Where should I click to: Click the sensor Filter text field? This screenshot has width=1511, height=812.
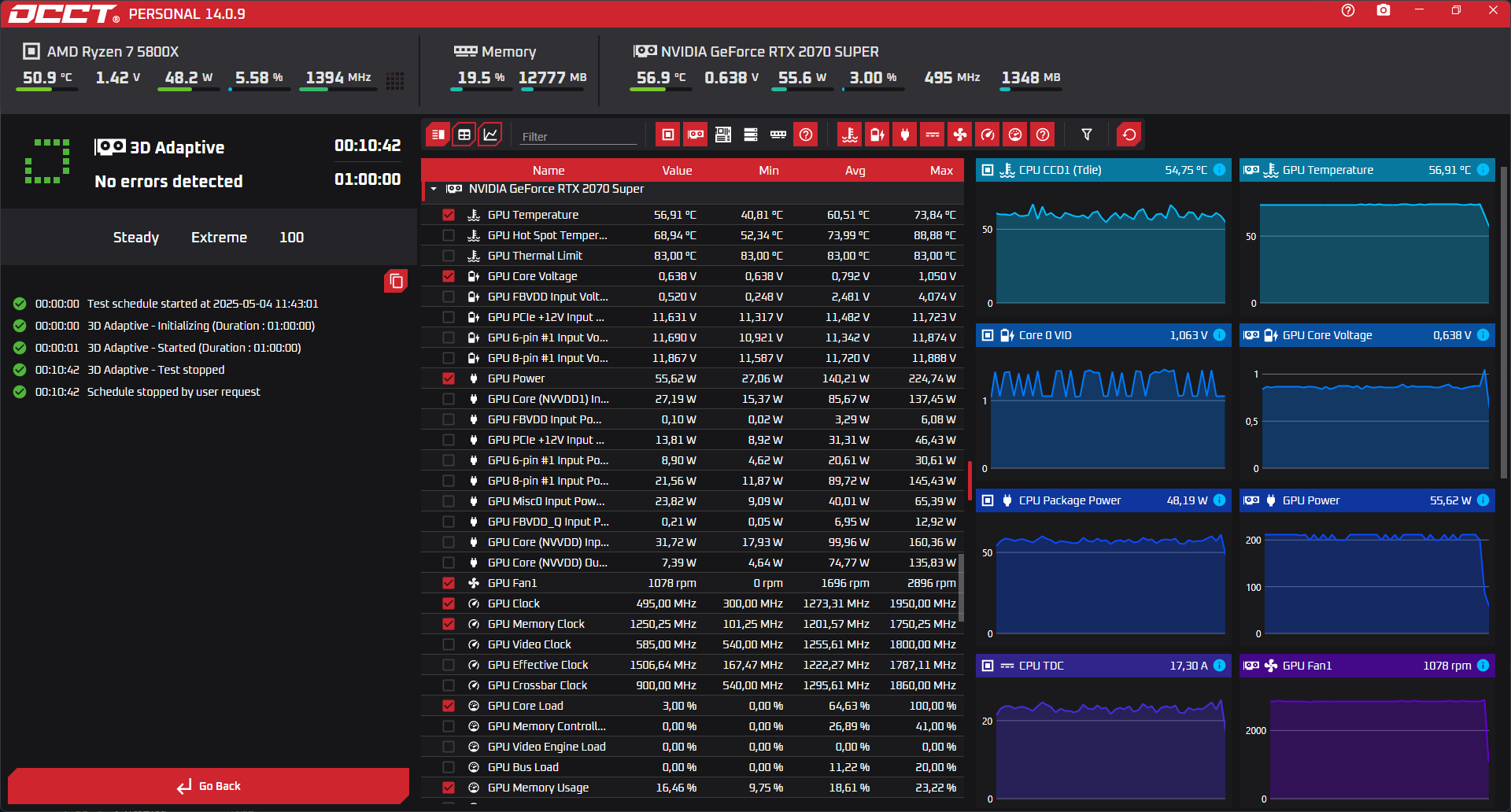click(578, 136)
